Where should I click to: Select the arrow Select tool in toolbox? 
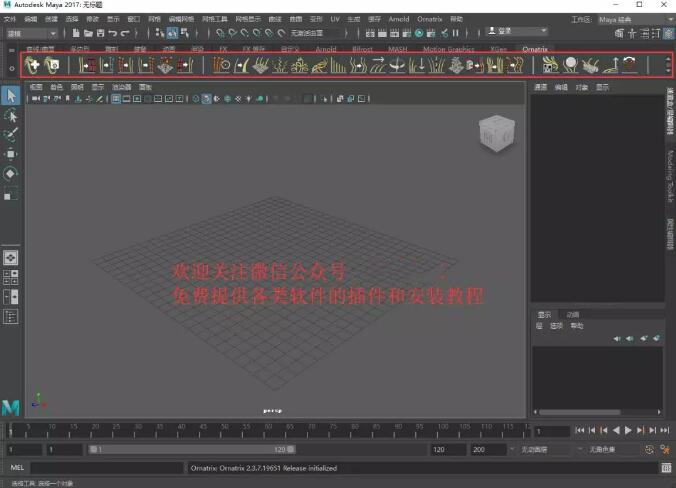[x=11, y=96]
